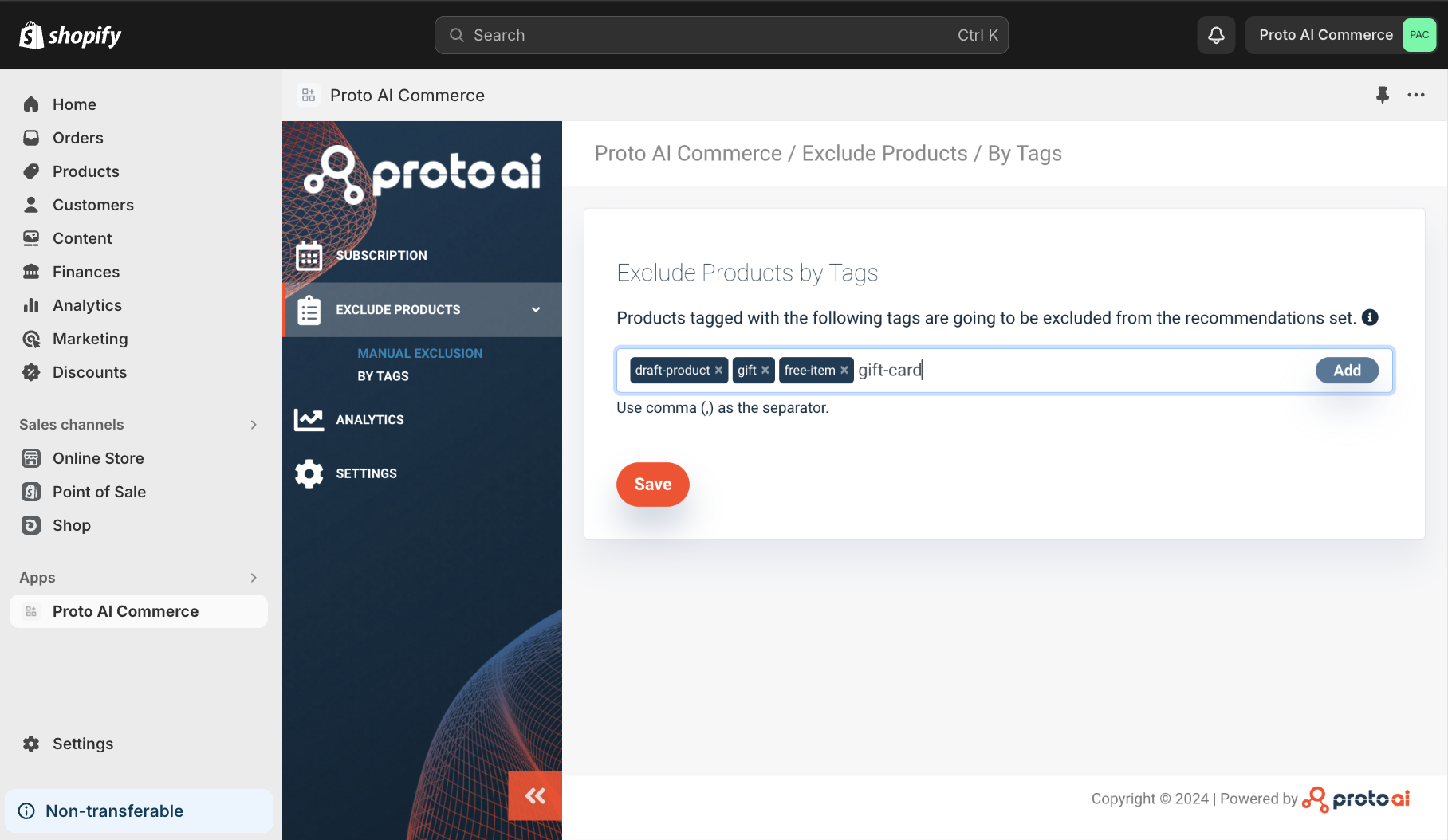Expand the Exclude Products submenu chevron
This screenshot has height=840, width=1448.
(535, 309)
